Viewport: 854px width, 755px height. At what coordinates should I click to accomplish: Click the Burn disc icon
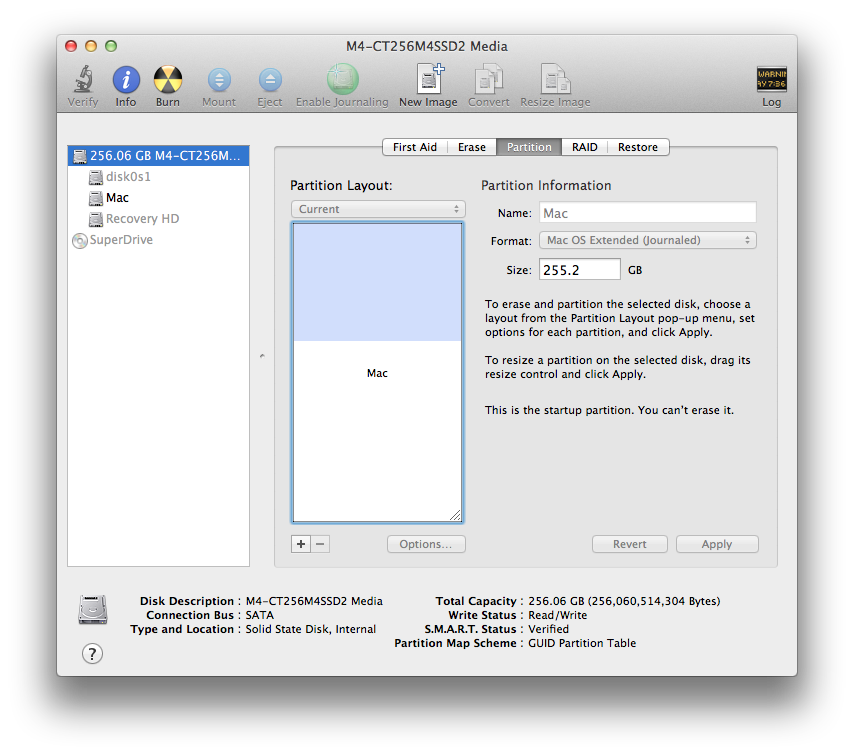(167, 80)
